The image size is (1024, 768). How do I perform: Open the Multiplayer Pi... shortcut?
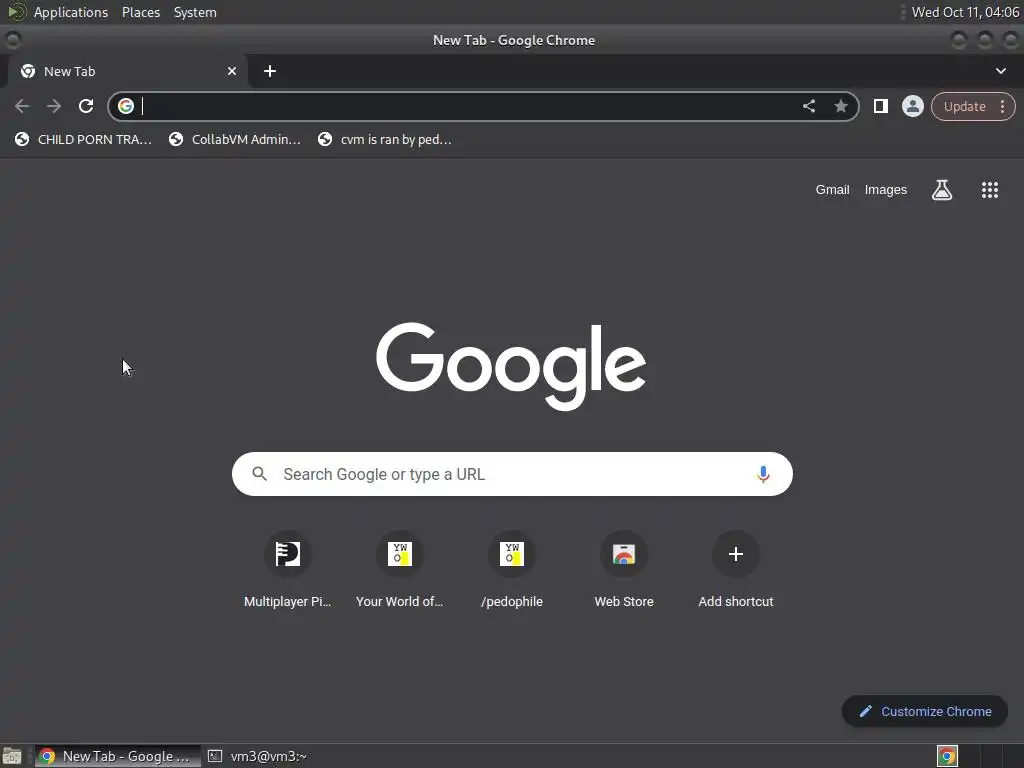(287, 570)
